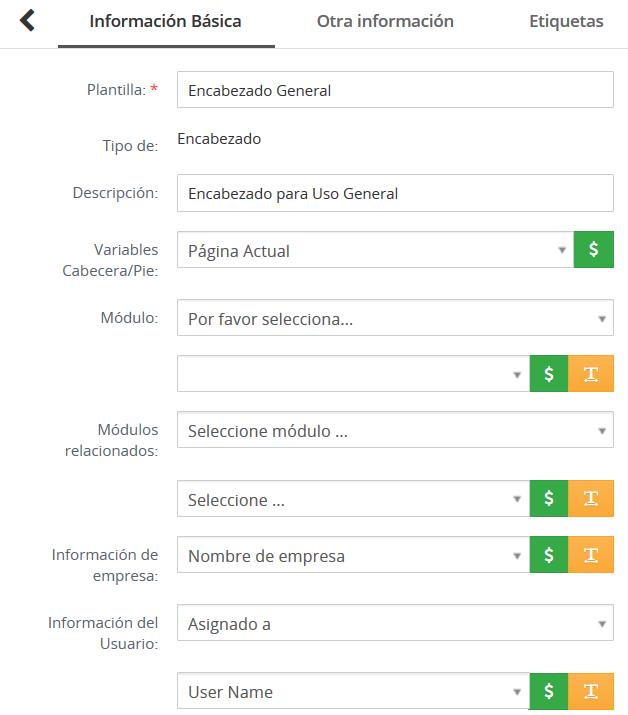Focus the Descripción text field

point(394,193)
